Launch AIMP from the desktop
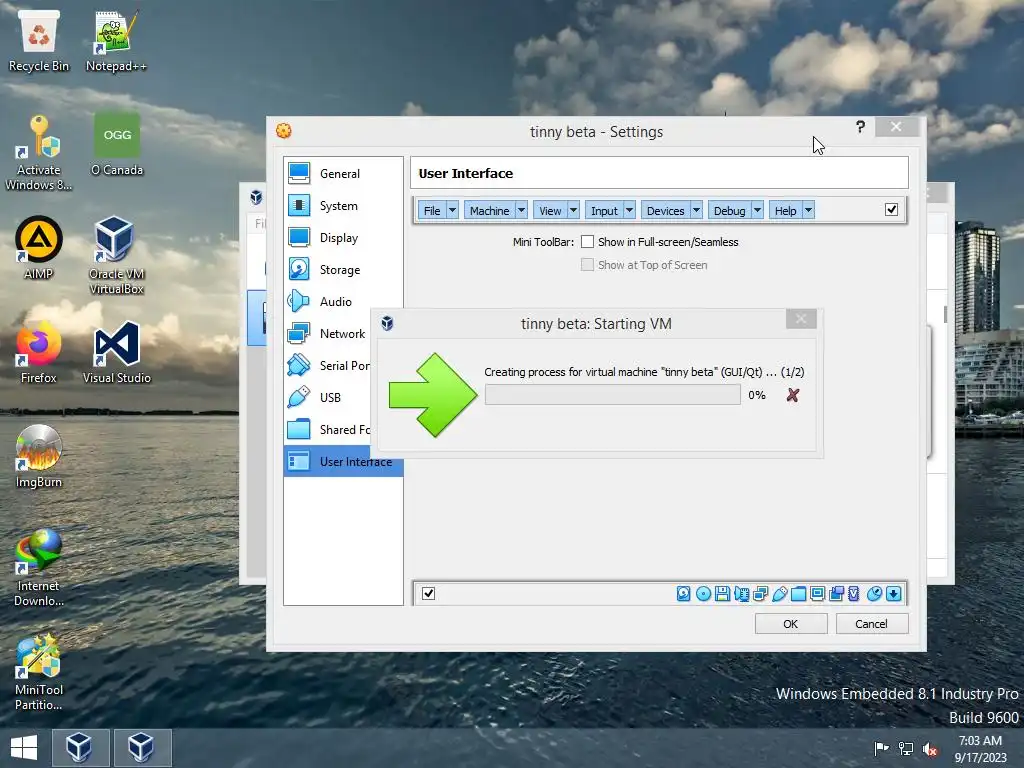The height and width of the screenshot is (768, 1024). pos(39,248)
